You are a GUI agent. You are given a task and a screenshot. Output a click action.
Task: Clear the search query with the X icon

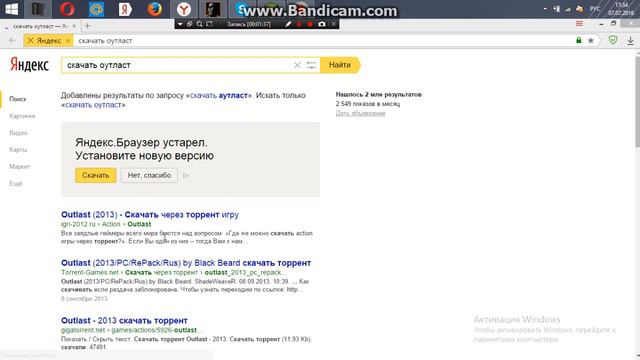pyautogui.click(x=297, y=65)
